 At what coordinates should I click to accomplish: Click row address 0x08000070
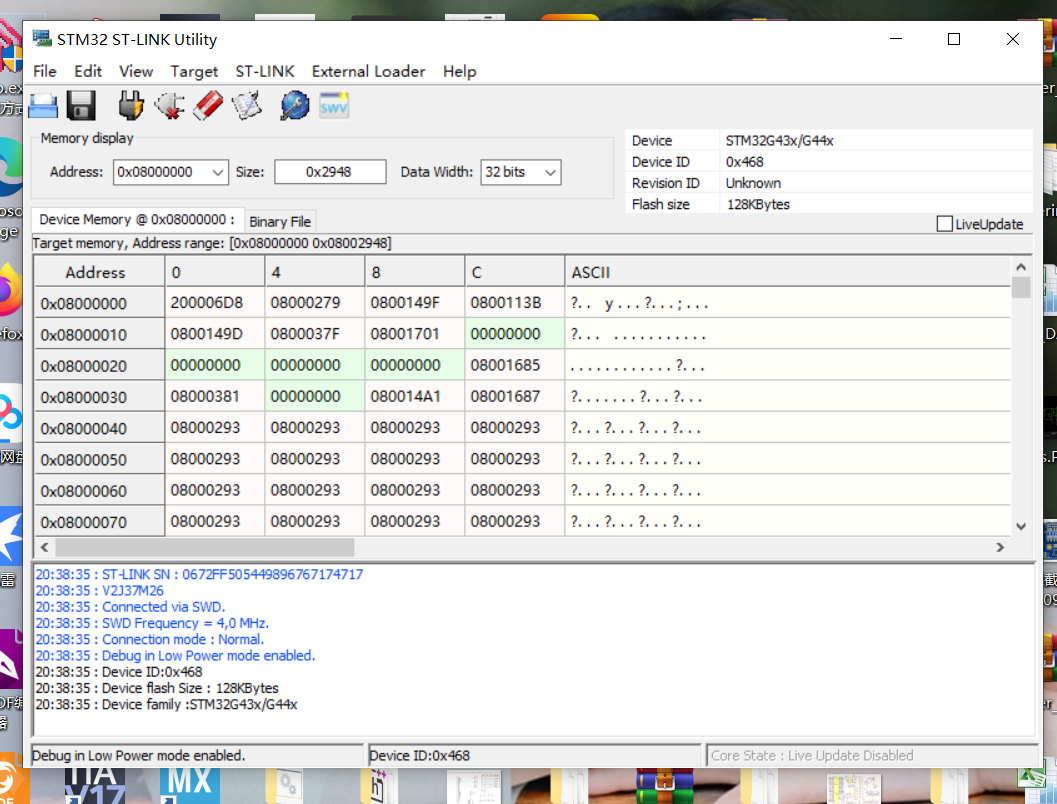99,522
